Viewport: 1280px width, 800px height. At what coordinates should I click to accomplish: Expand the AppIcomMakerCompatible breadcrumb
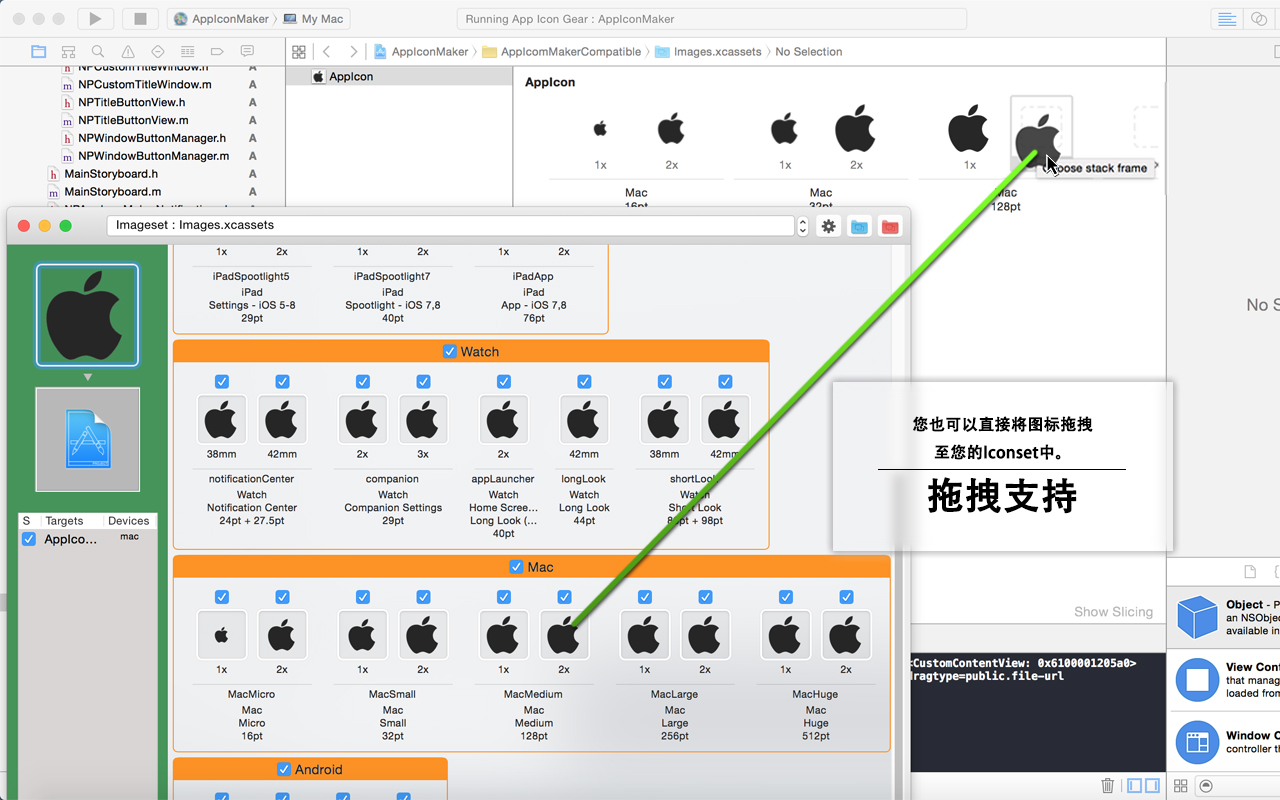pyautogui.click(x=563, y=52)
